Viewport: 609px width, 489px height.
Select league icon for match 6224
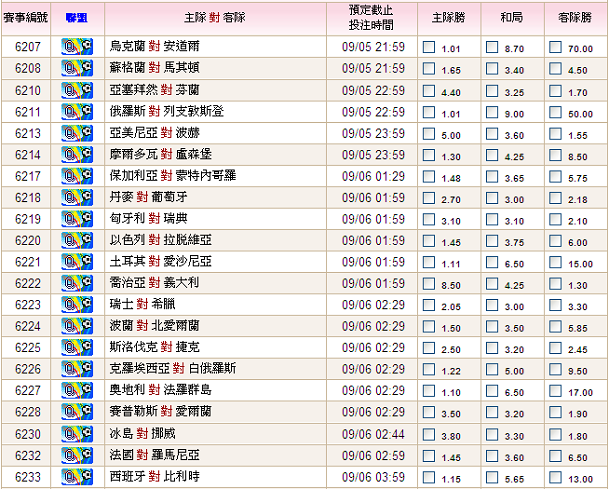pyautogui.click(x=77, y=326)
